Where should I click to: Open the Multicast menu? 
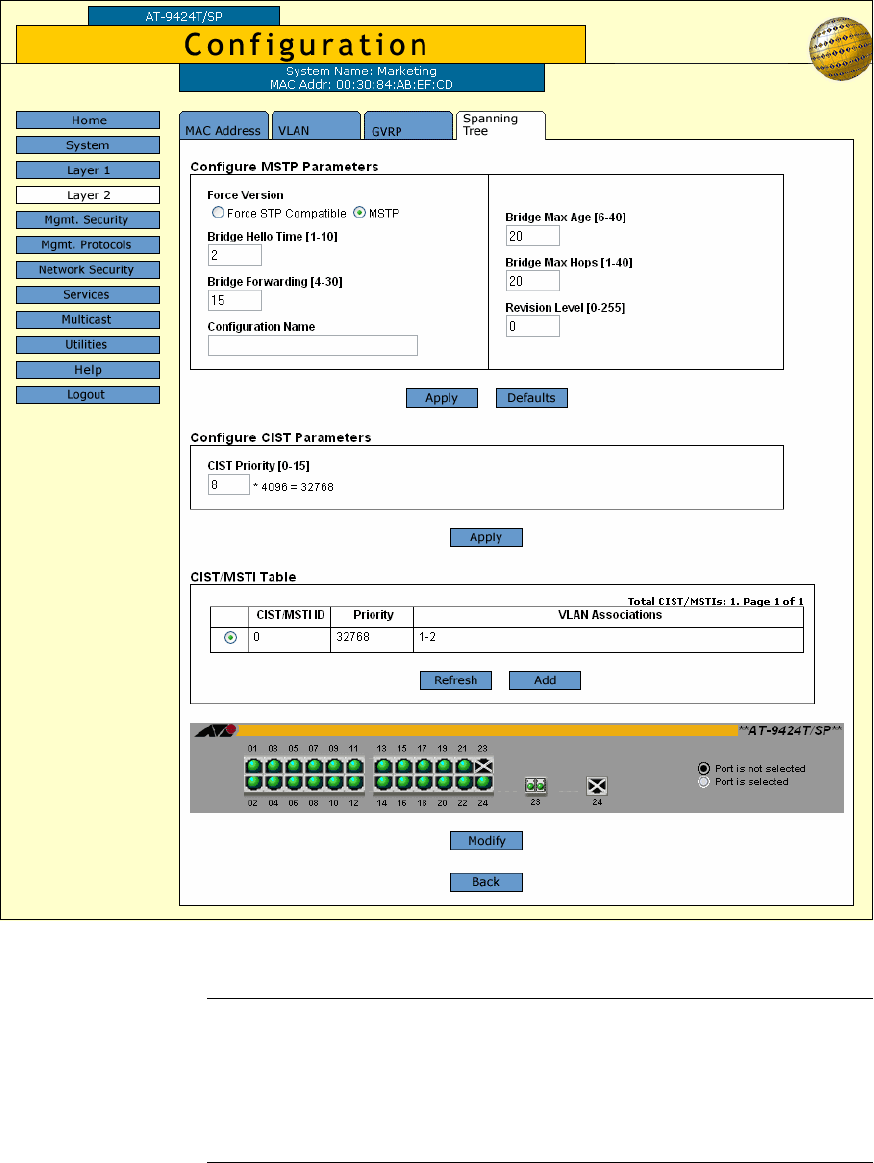[88, 320]
